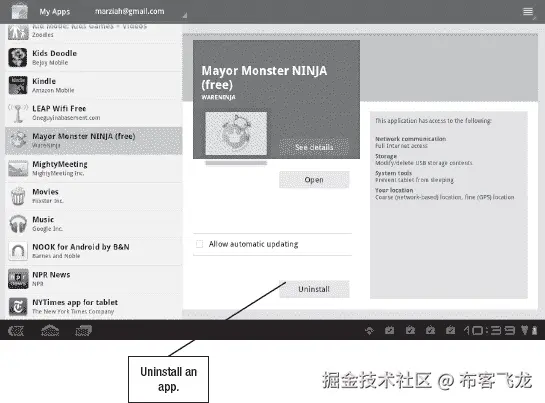Screen dimensions: 545x403
Task: Open the LEAP Wifi Free antenna icon
Action: [18, 113]
